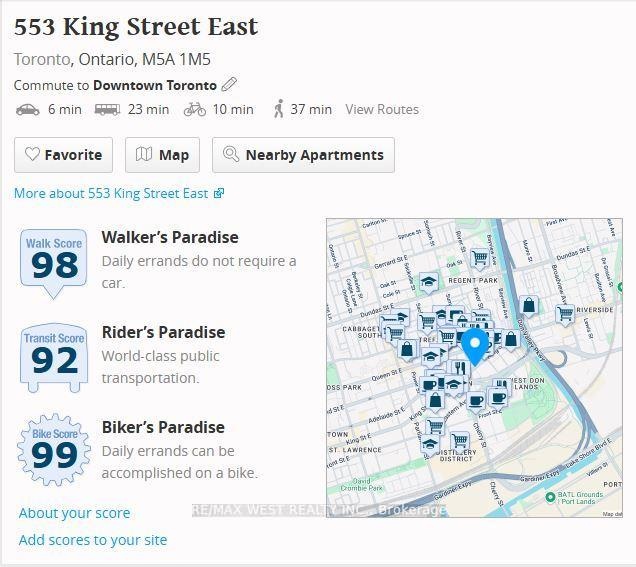Click the Walk Score 98 badge
636x567 pixels.
54,262
